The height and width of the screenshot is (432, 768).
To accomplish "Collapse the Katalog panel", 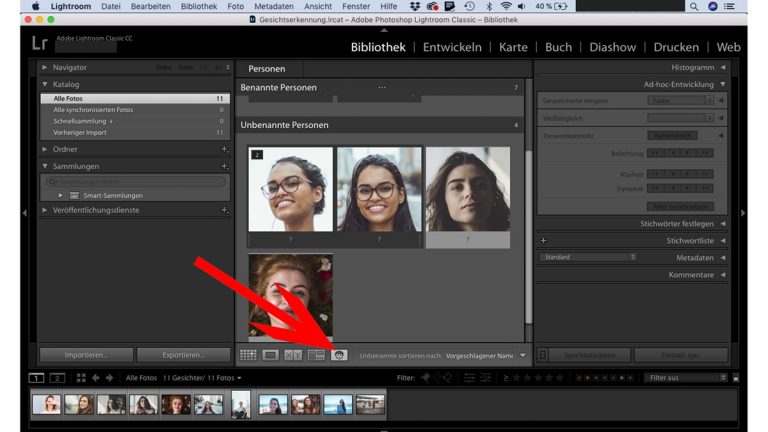I will point(45,84).
